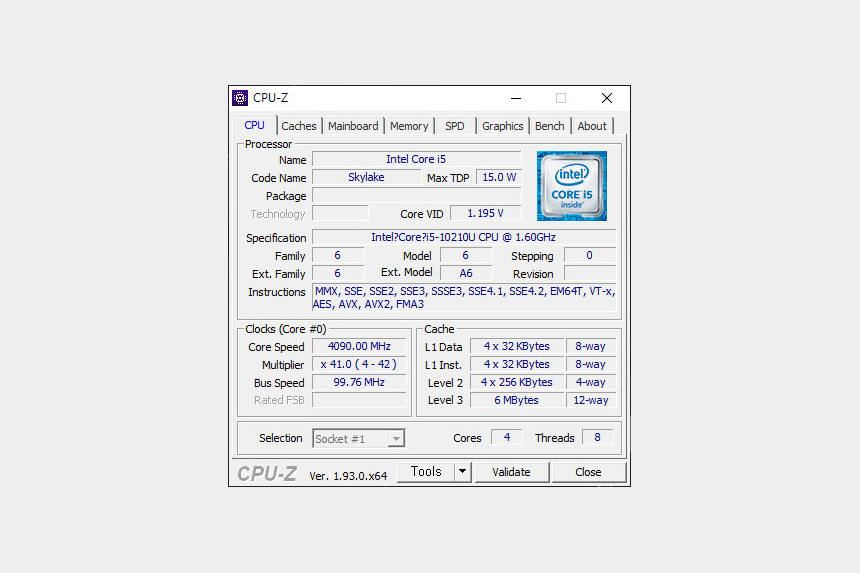Click the version text Ver. 1.93.0.x64
The image size is (860, 573).
pyautogui.click(x=348, y=476)
